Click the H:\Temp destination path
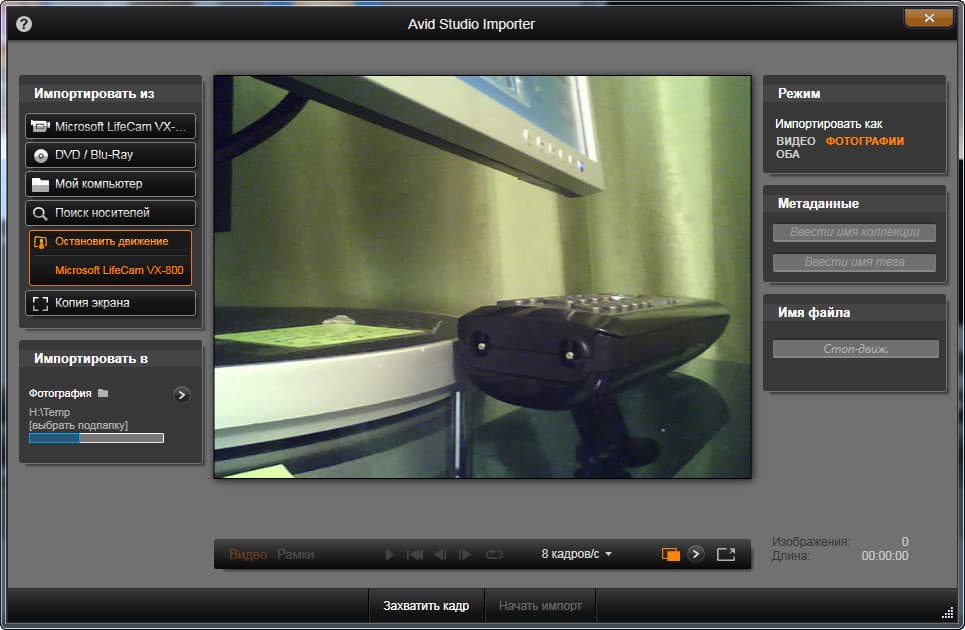 point(49,412)
